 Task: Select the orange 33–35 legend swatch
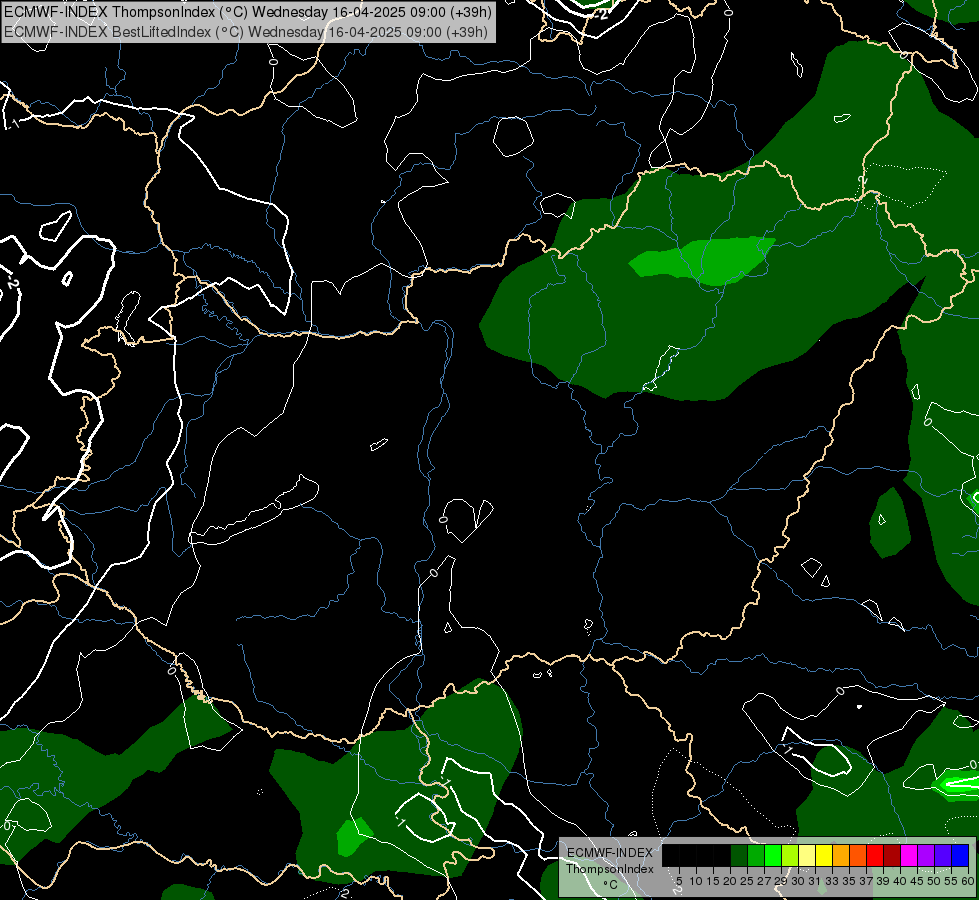[x=841, y=856]
